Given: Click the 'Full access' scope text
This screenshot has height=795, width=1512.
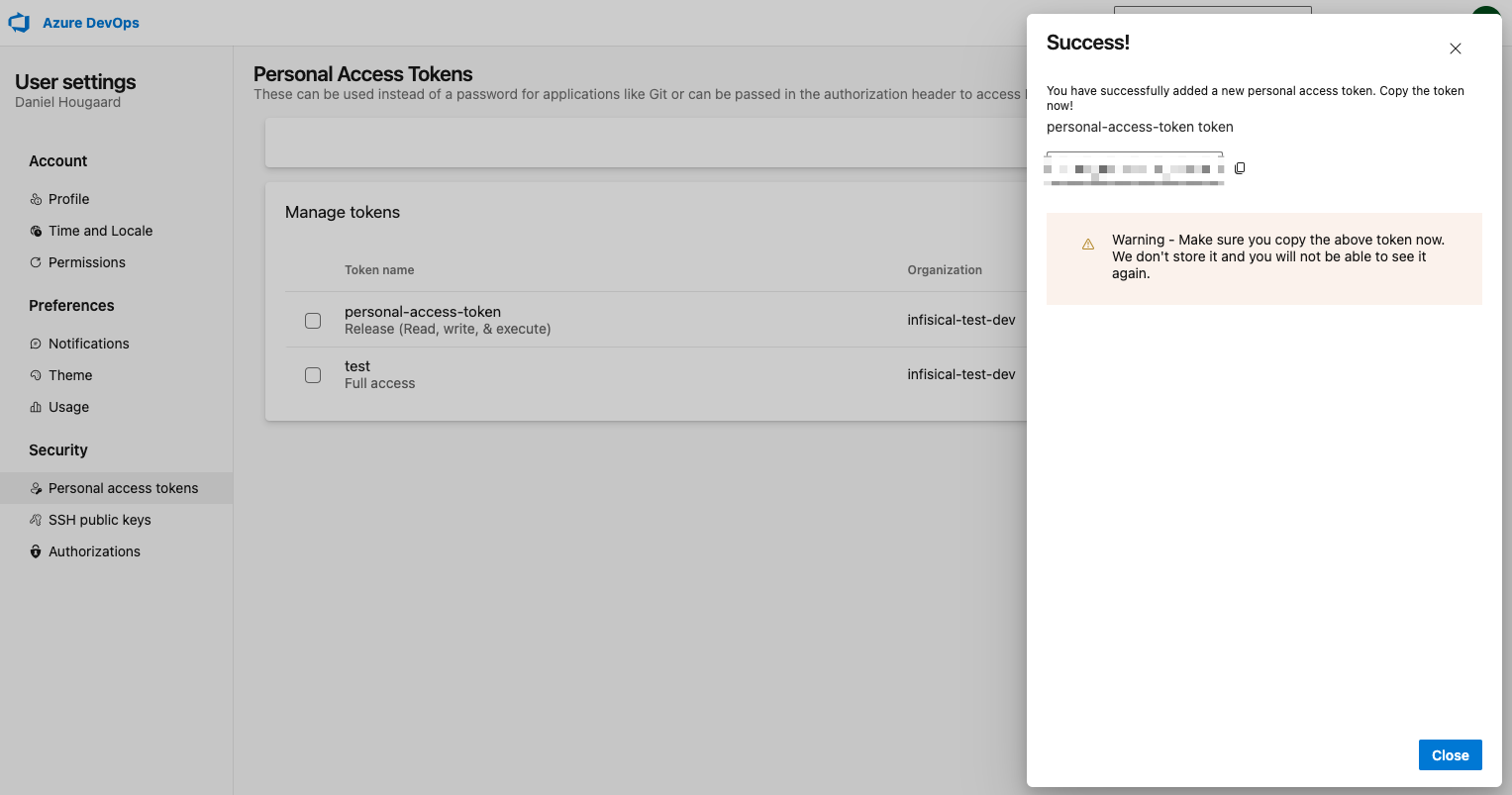Looking at the screenshot, I should point(379,383).
